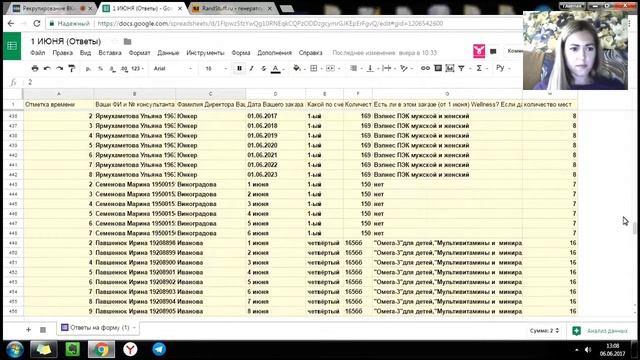Format as percent button
640x360 pixels.
tap(100, 69)
